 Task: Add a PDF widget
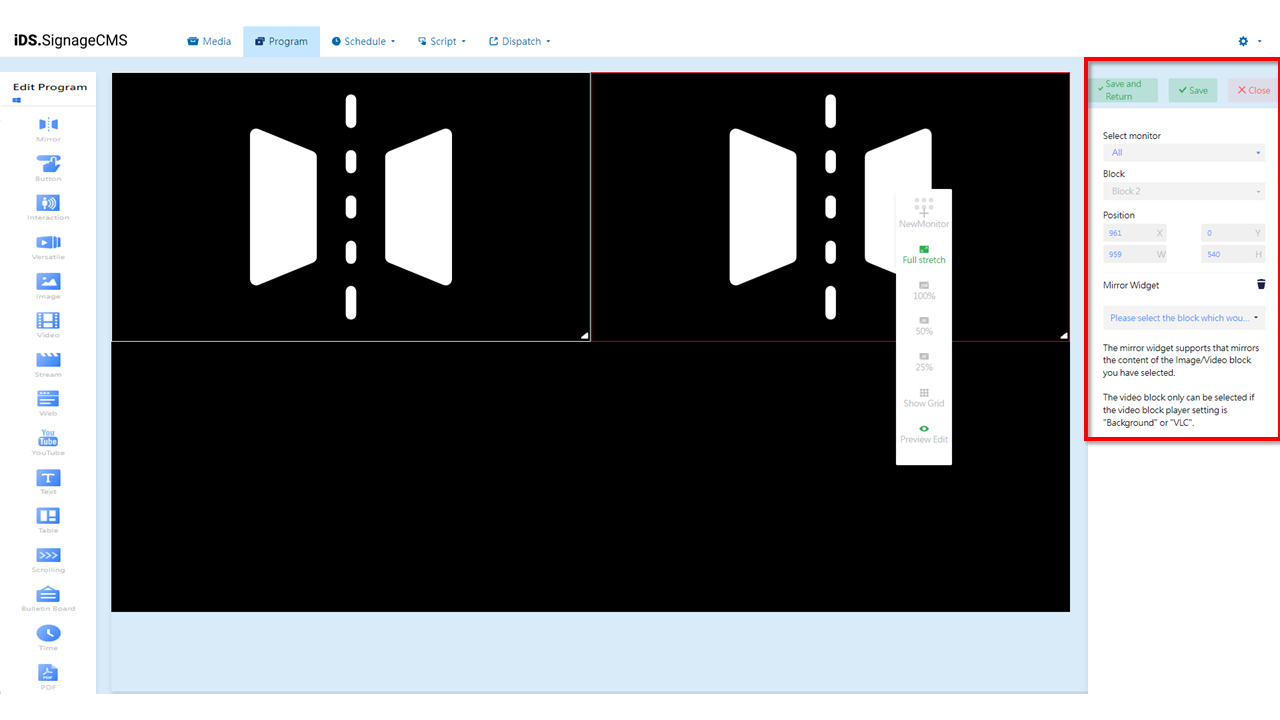[48, 674]
